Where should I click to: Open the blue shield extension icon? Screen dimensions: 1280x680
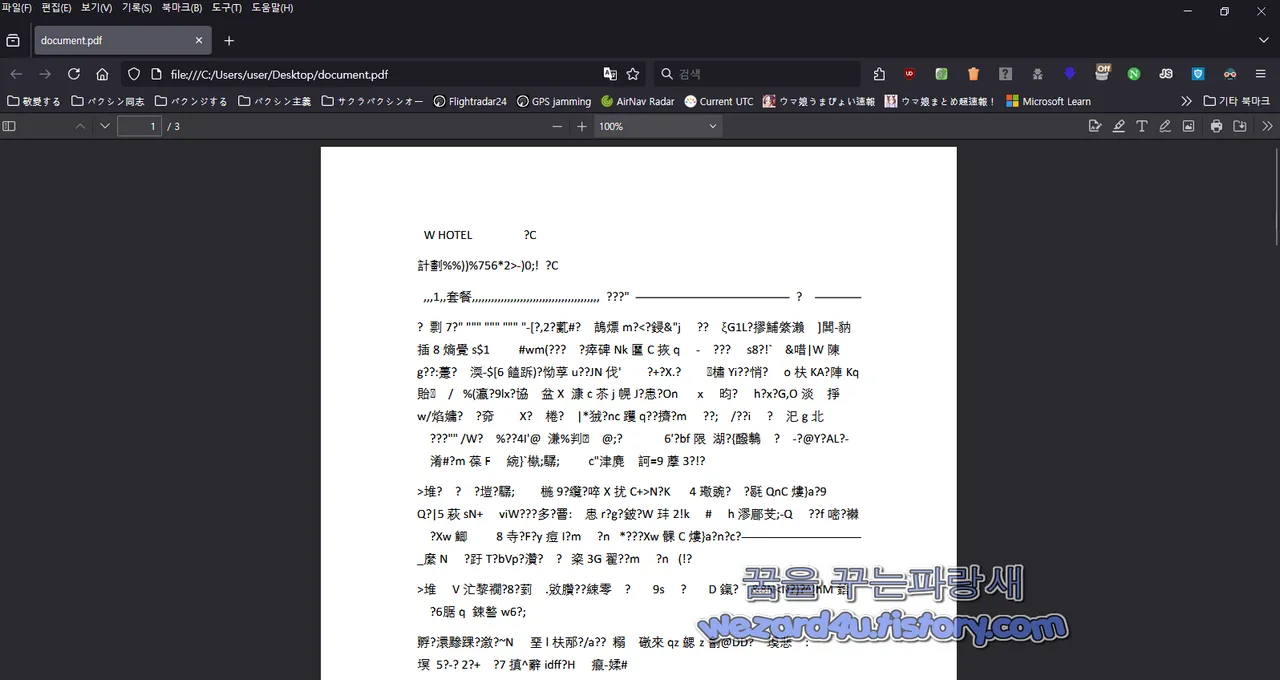1198,74
